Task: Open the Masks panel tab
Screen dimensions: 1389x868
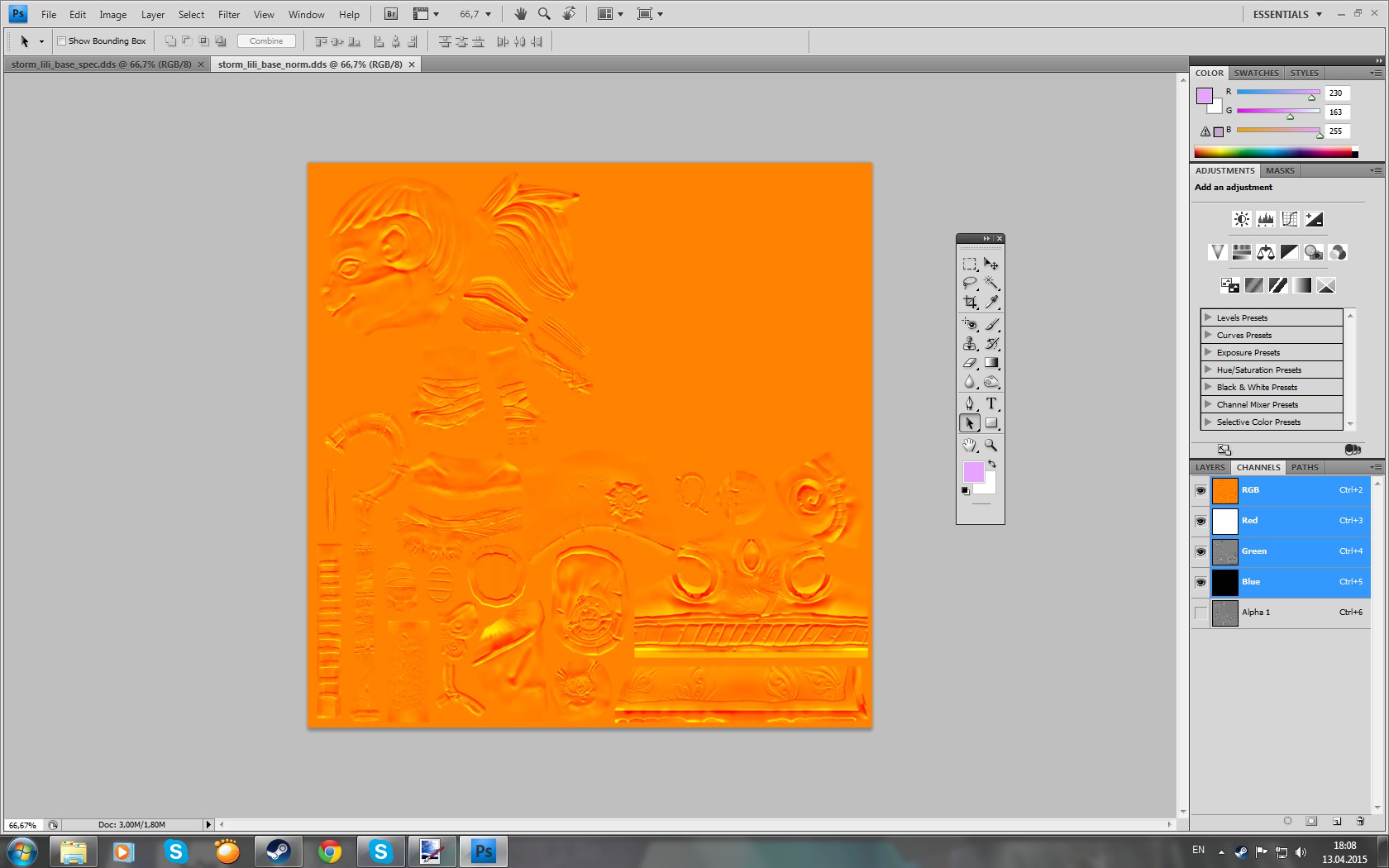Action: (x=1280, y=170)
